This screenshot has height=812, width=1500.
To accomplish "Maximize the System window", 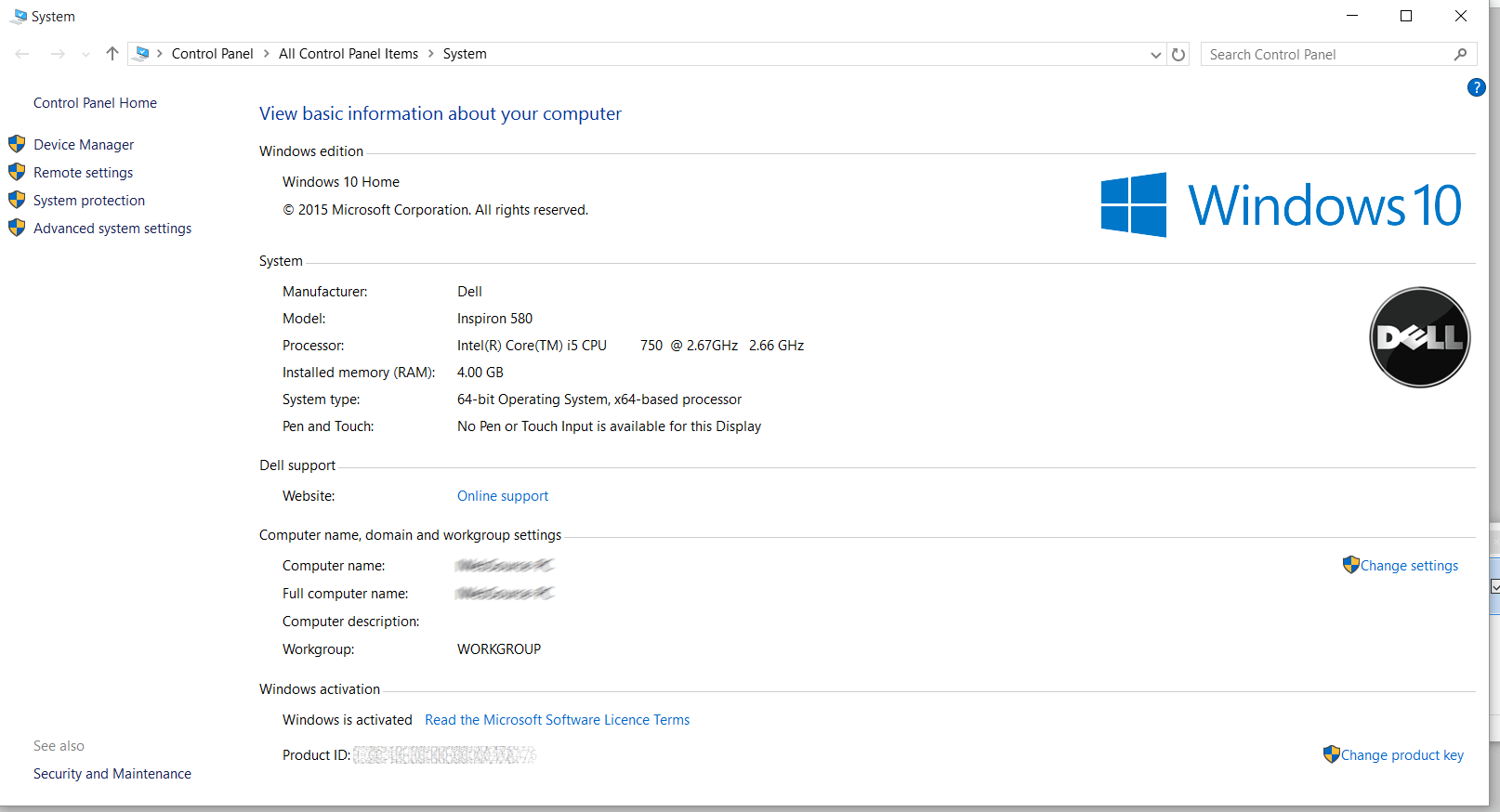I will 1406,16.
